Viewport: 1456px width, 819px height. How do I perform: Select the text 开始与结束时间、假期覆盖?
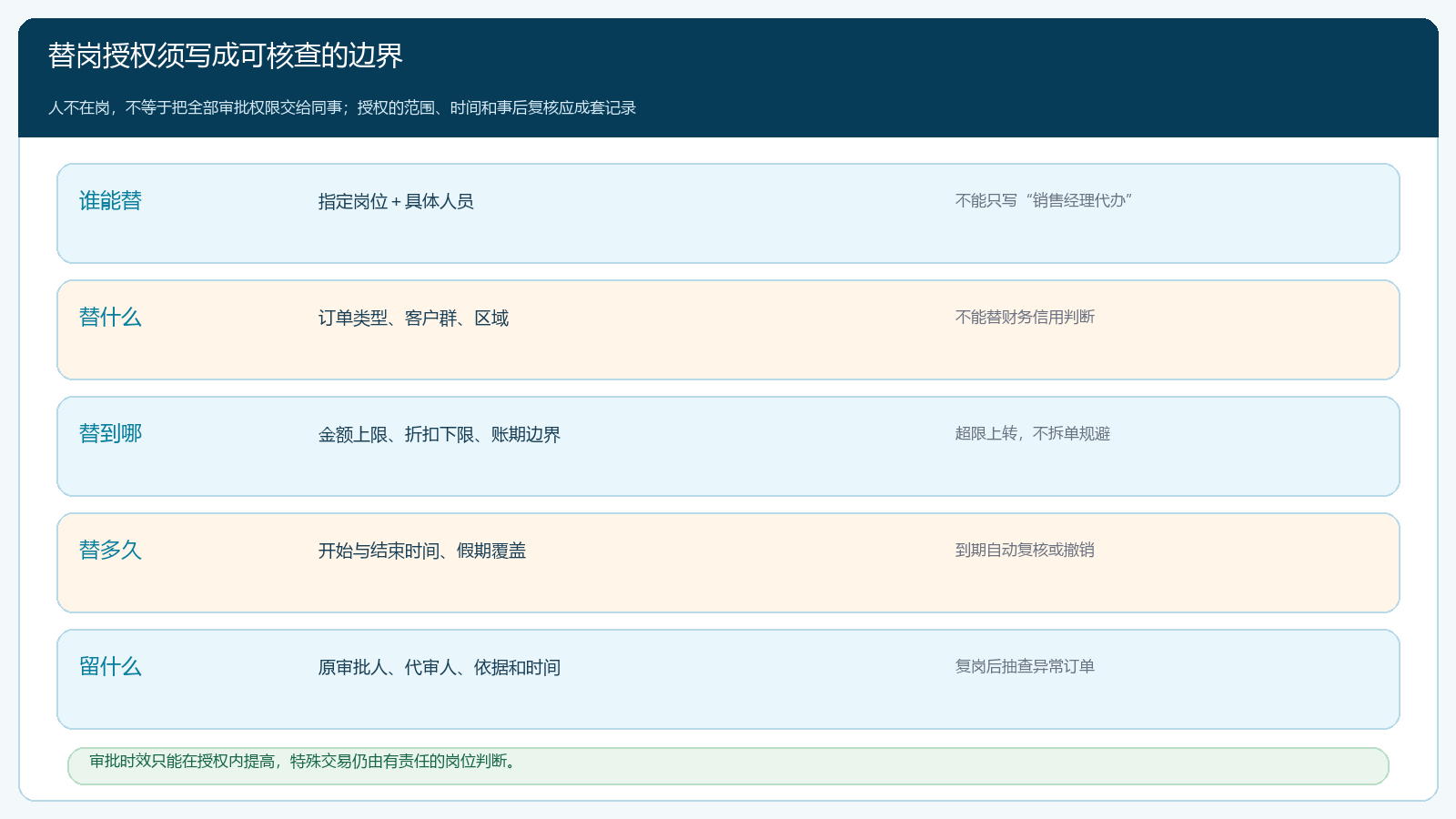point(422,551)
